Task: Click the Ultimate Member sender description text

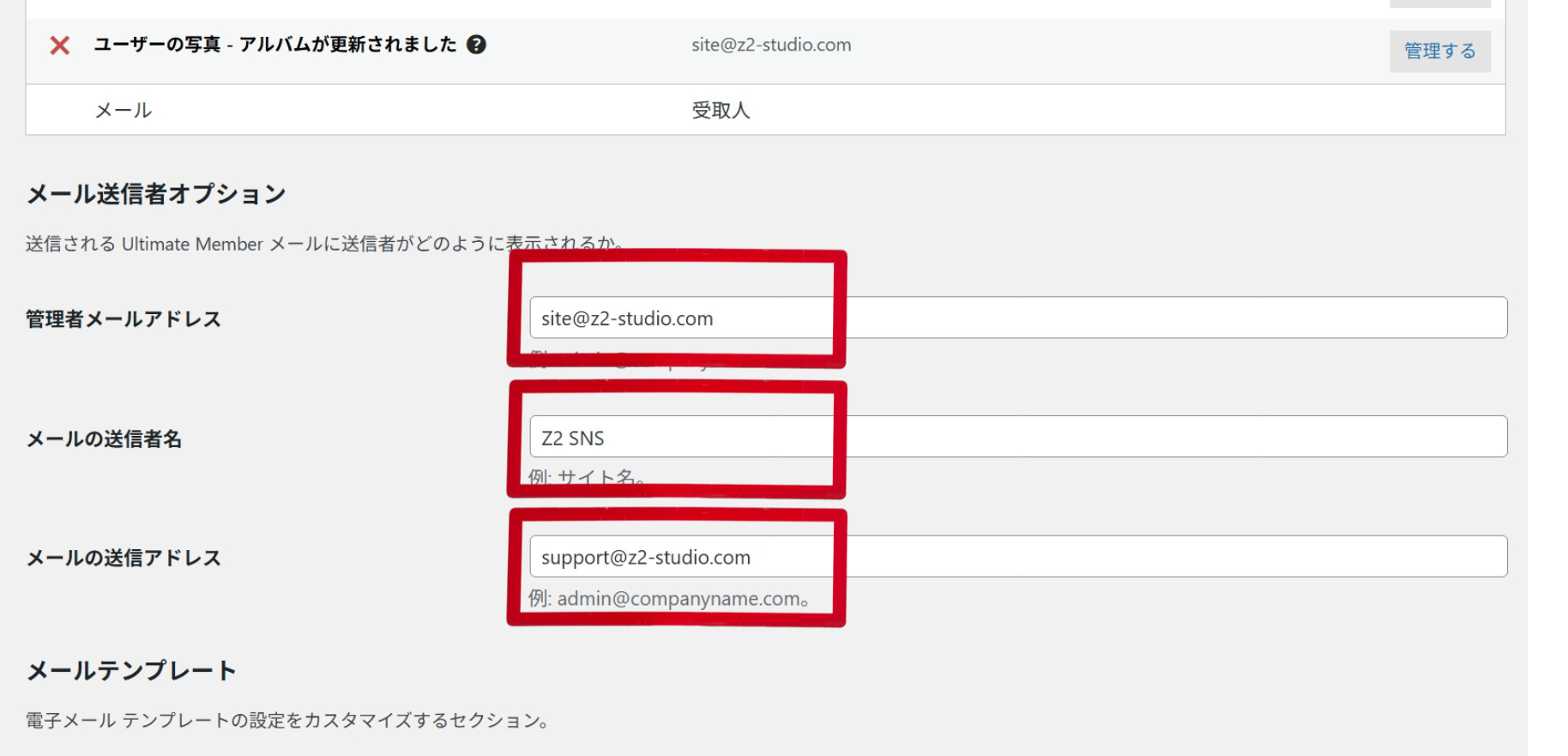Action: (x=324, y=244)
